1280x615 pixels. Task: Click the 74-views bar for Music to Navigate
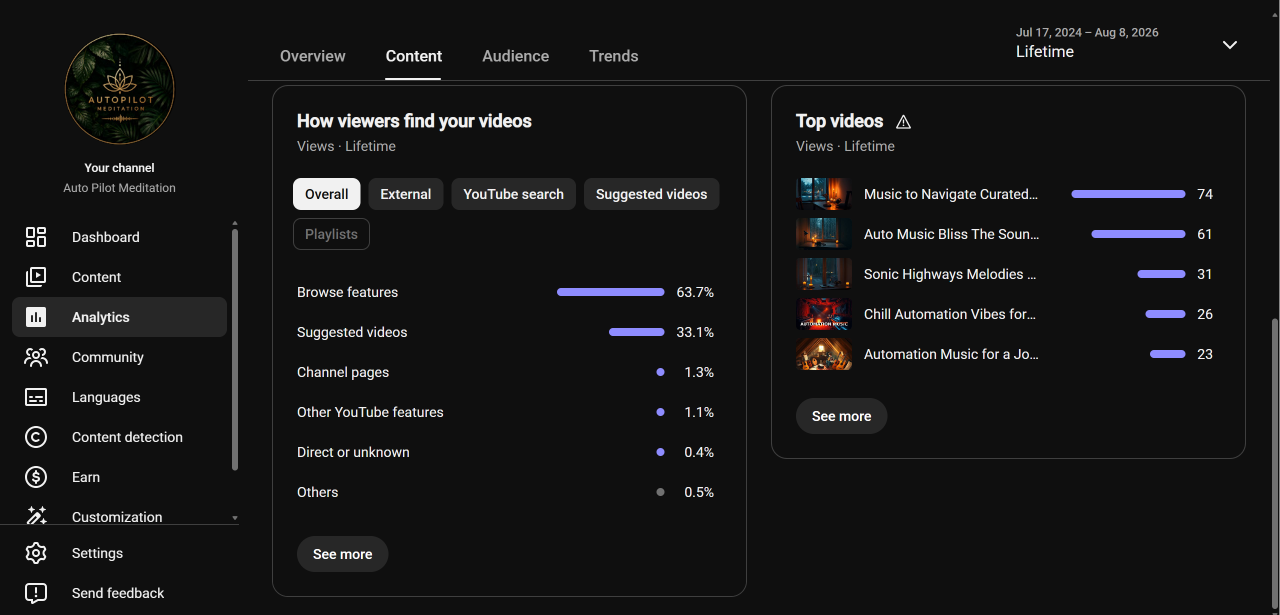tap(1128, 194)
